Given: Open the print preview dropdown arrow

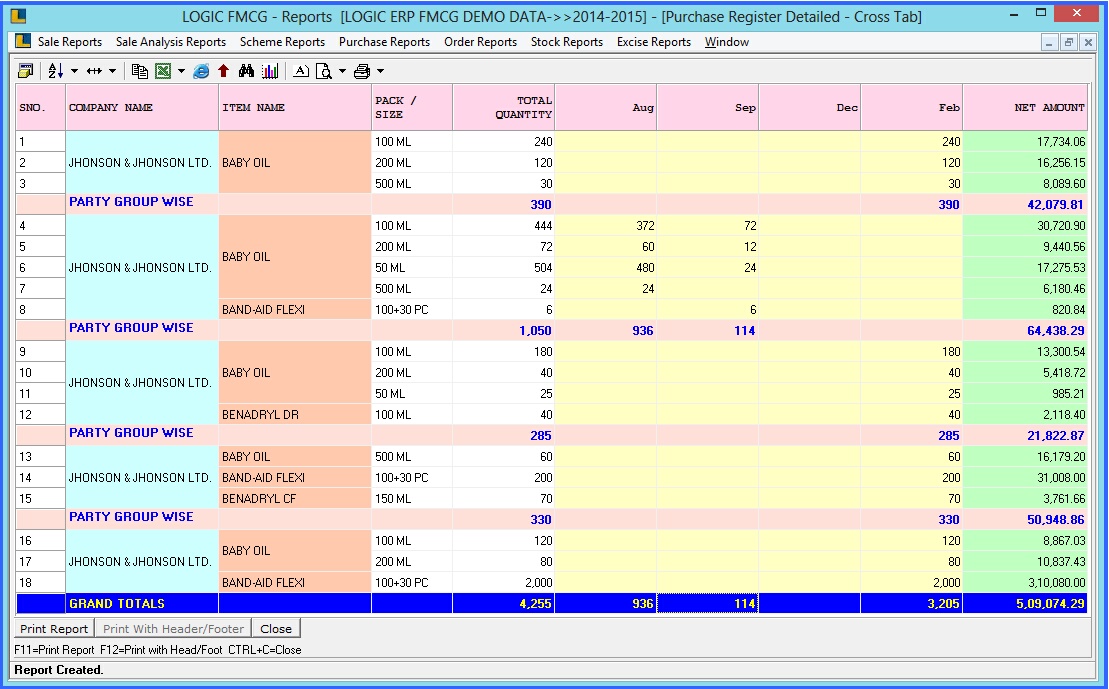Looking at the screenshot, I should point(342,71).
